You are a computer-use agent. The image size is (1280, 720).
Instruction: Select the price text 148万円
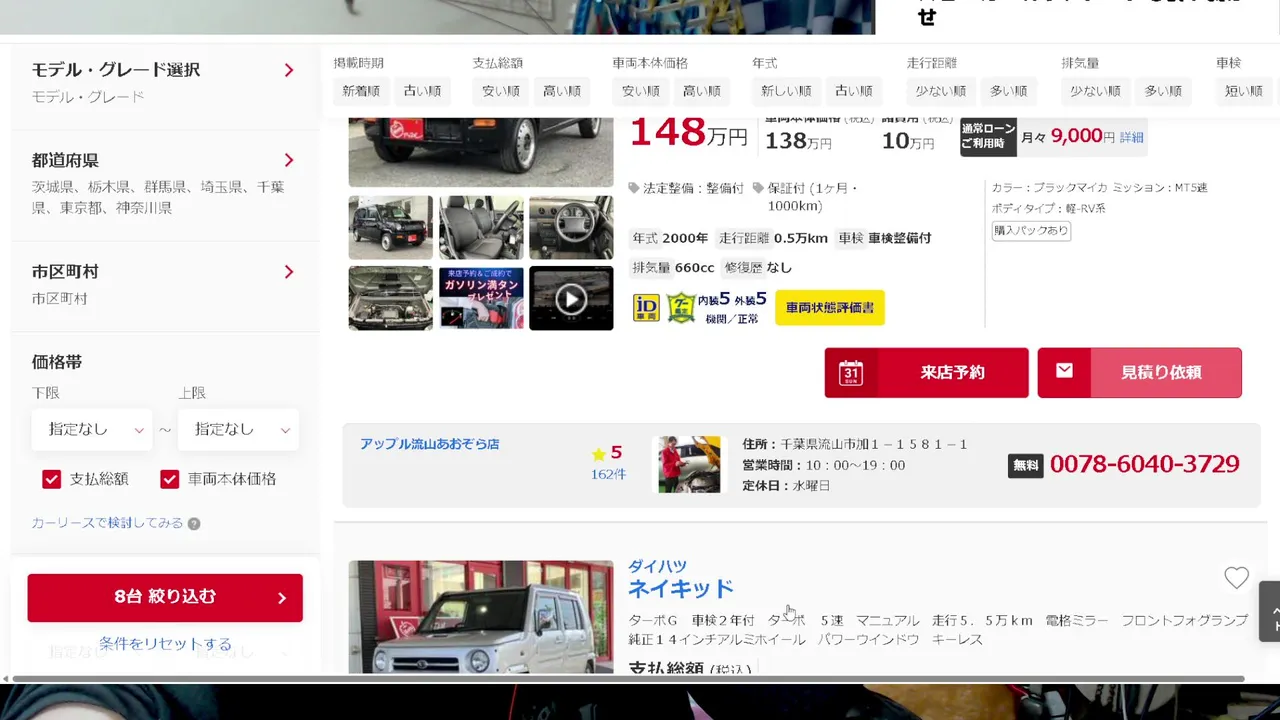point(688,133)
